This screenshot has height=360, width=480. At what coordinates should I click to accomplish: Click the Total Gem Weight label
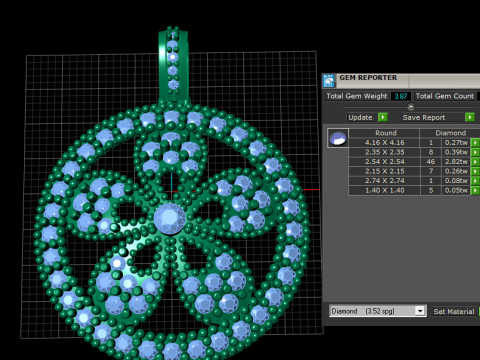(357, 96)
